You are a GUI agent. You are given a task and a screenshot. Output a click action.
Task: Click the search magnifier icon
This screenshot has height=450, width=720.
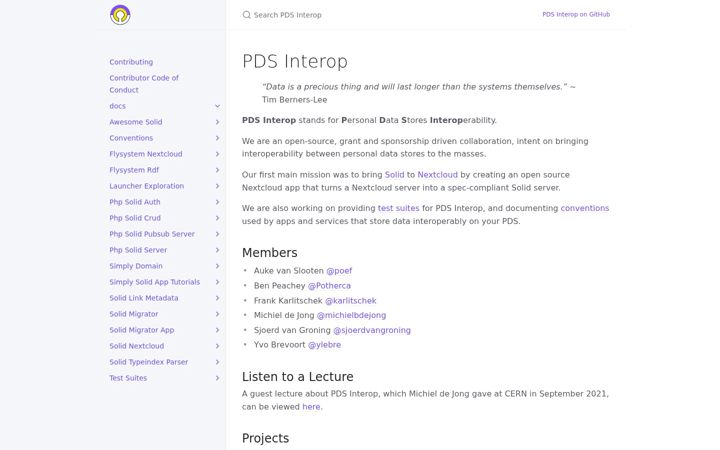pyautogui.click(x=247, y=15)
